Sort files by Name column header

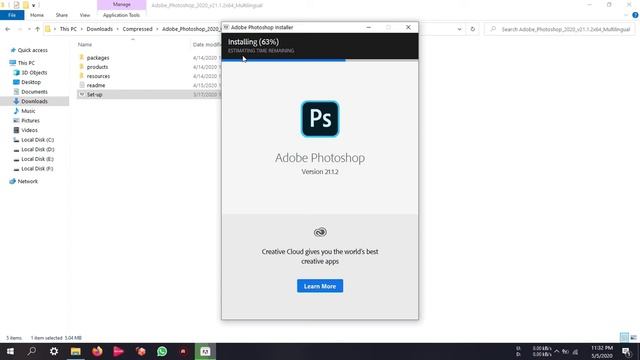85,44
